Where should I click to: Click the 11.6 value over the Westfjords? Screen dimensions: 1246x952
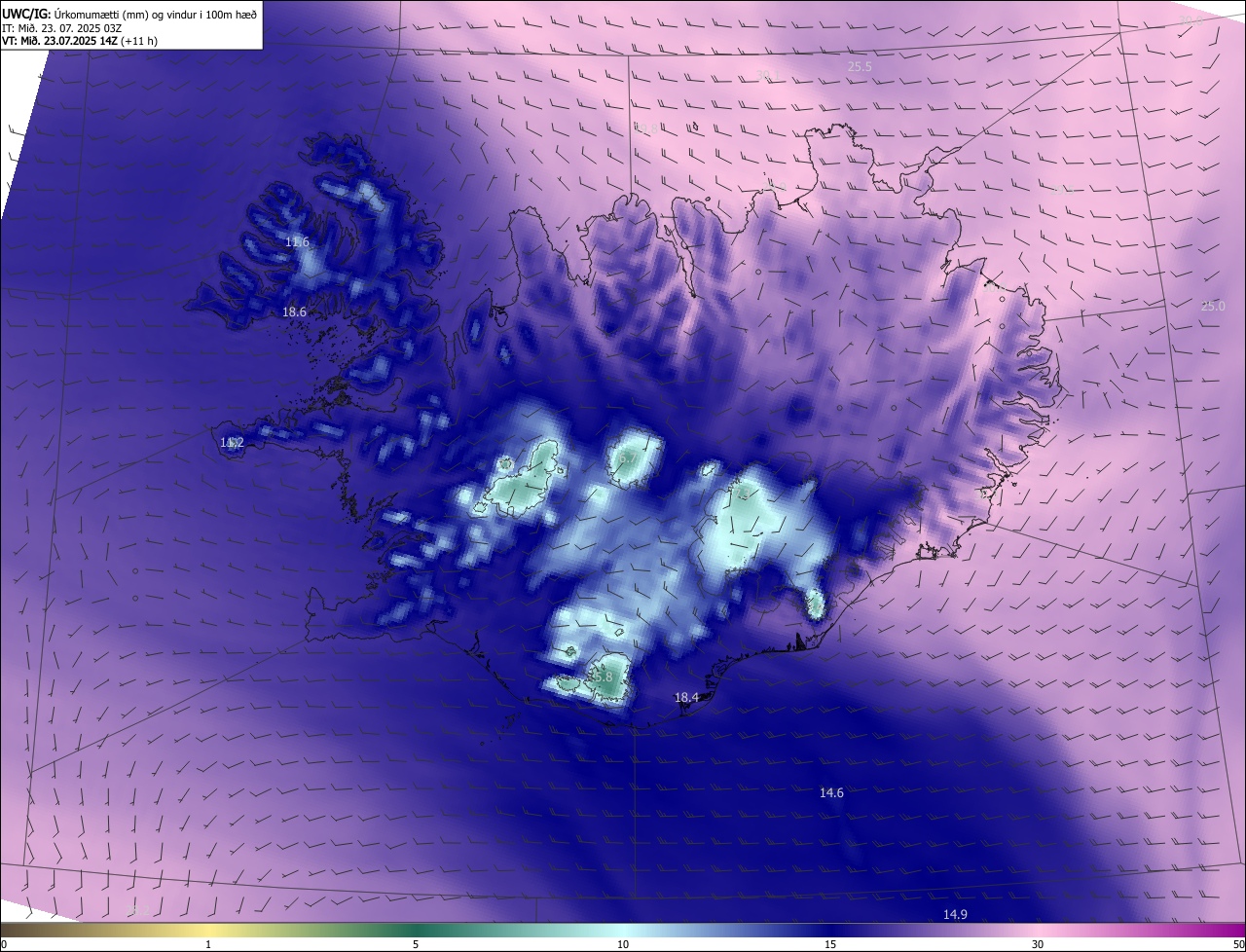coord(297,241)
